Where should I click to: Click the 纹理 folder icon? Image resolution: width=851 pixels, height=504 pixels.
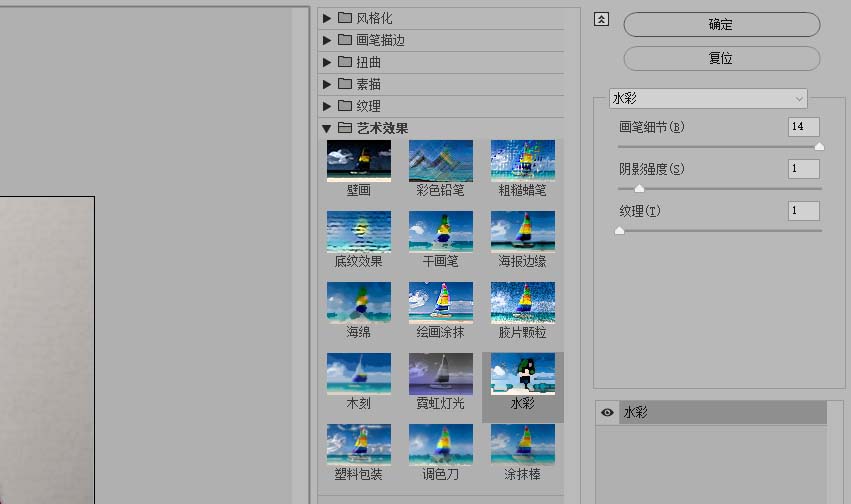[345, 106]
